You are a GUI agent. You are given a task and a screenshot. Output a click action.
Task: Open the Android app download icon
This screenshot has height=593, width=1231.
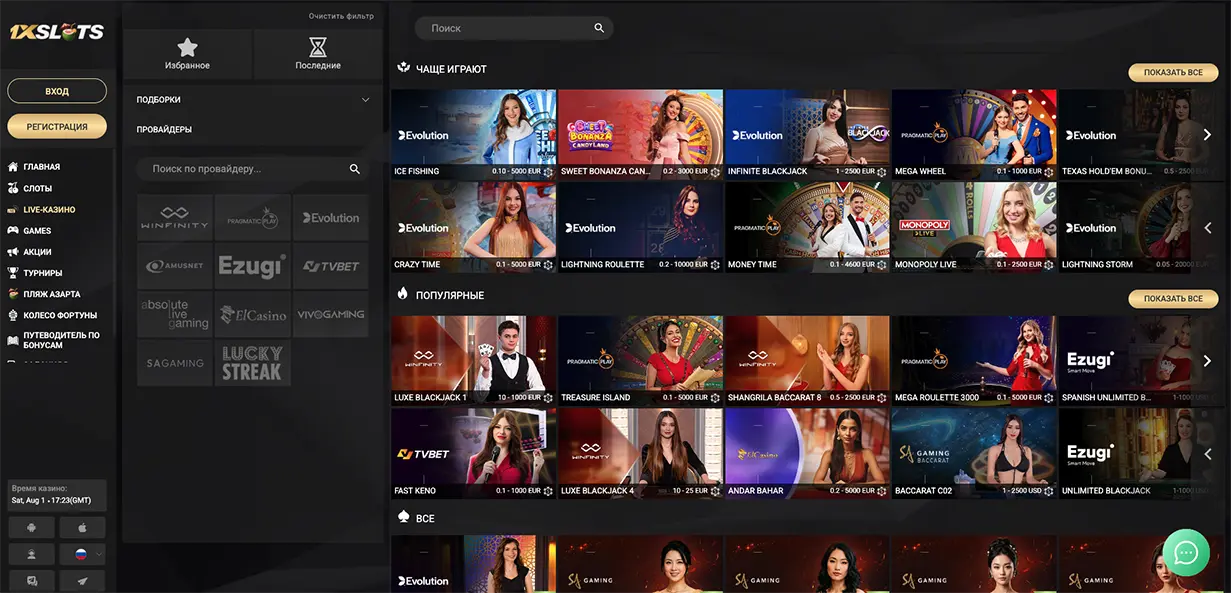(x=32, y=527)
